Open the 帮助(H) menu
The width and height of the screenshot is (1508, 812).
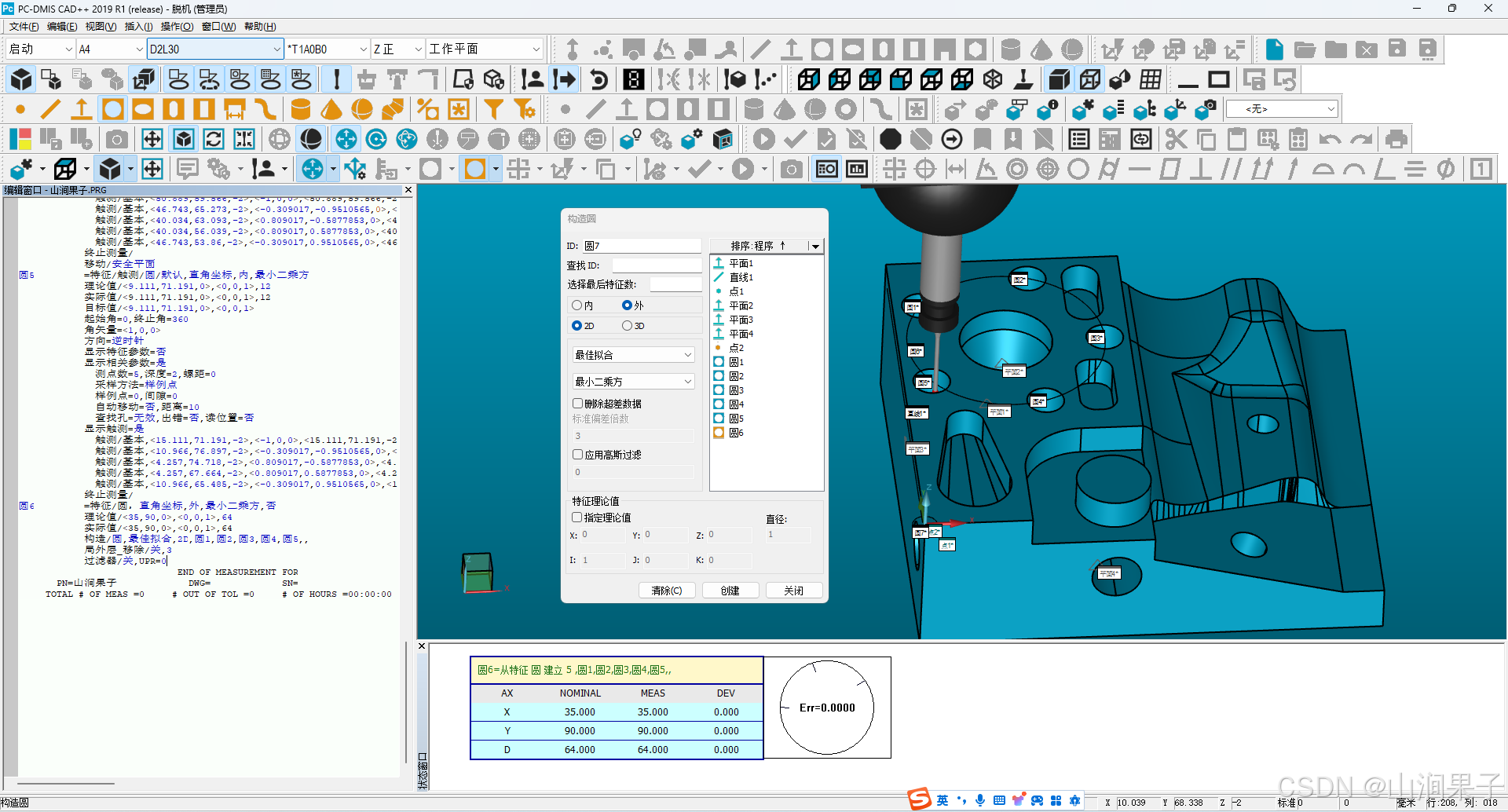pos(260,27)
